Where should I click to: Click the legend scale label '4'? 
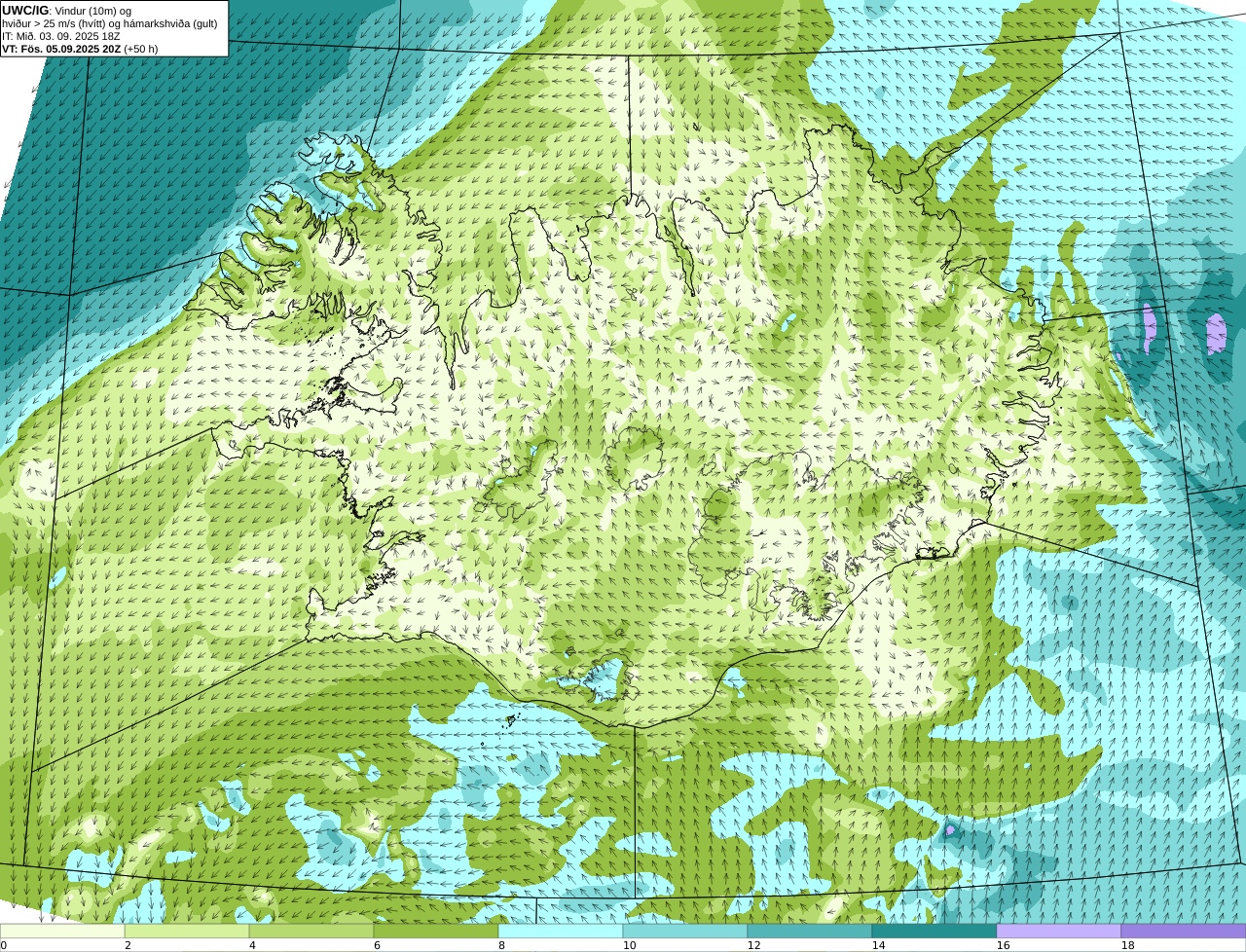click(x=252, y=945)
